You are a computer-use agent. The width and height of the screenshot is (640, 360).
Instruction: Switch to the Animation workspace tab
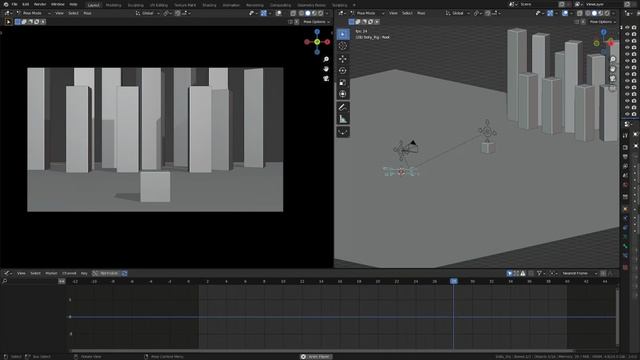[x=231, y=5]
